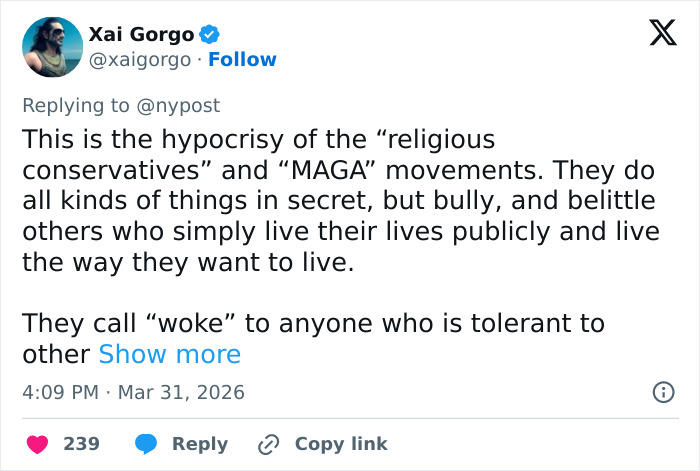700x471 pixels.
Task: Click the X logo icon
Action: [656, 35]
